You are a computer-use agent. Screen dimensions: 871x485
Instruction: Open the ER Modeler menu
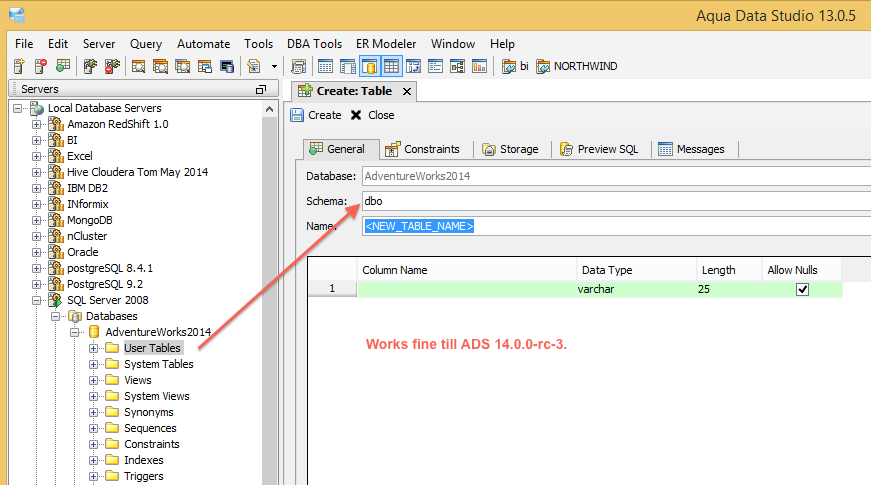click(386, 44)
